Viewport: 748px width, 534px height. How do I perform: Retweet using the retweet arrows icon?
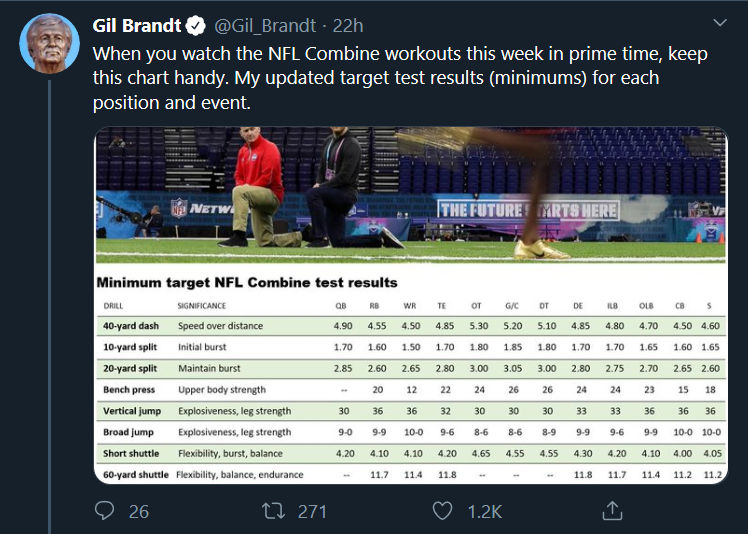click(274, 511)
